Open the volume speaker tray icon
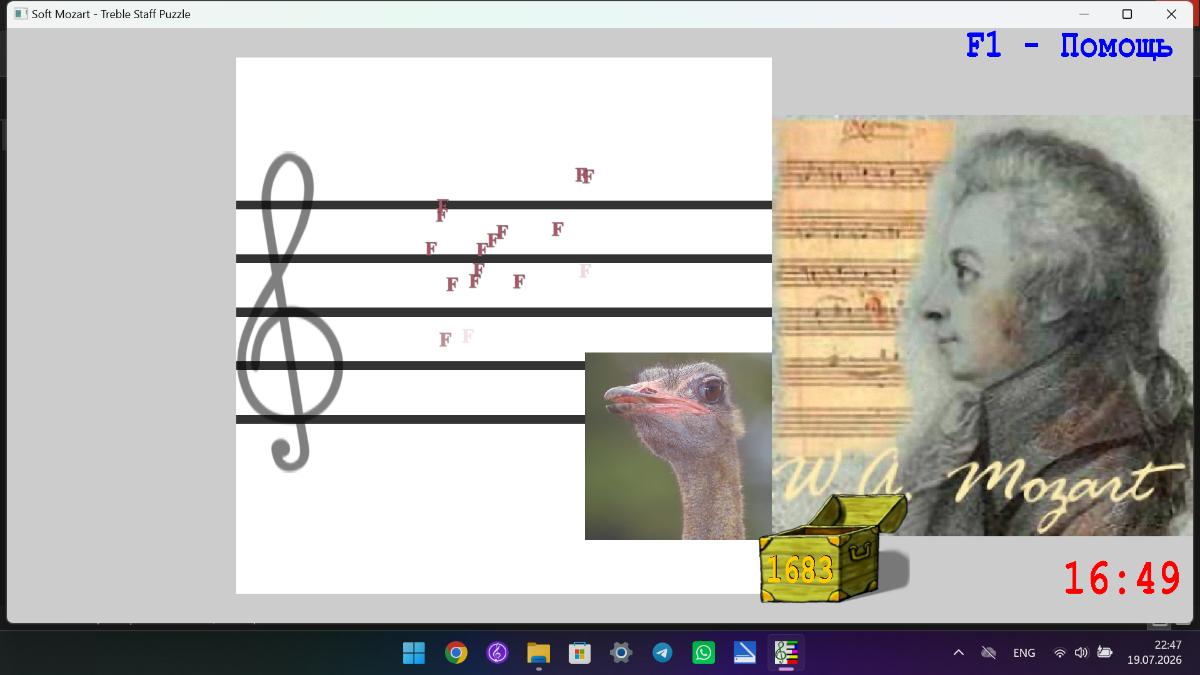 click(x=1081, y=653)
